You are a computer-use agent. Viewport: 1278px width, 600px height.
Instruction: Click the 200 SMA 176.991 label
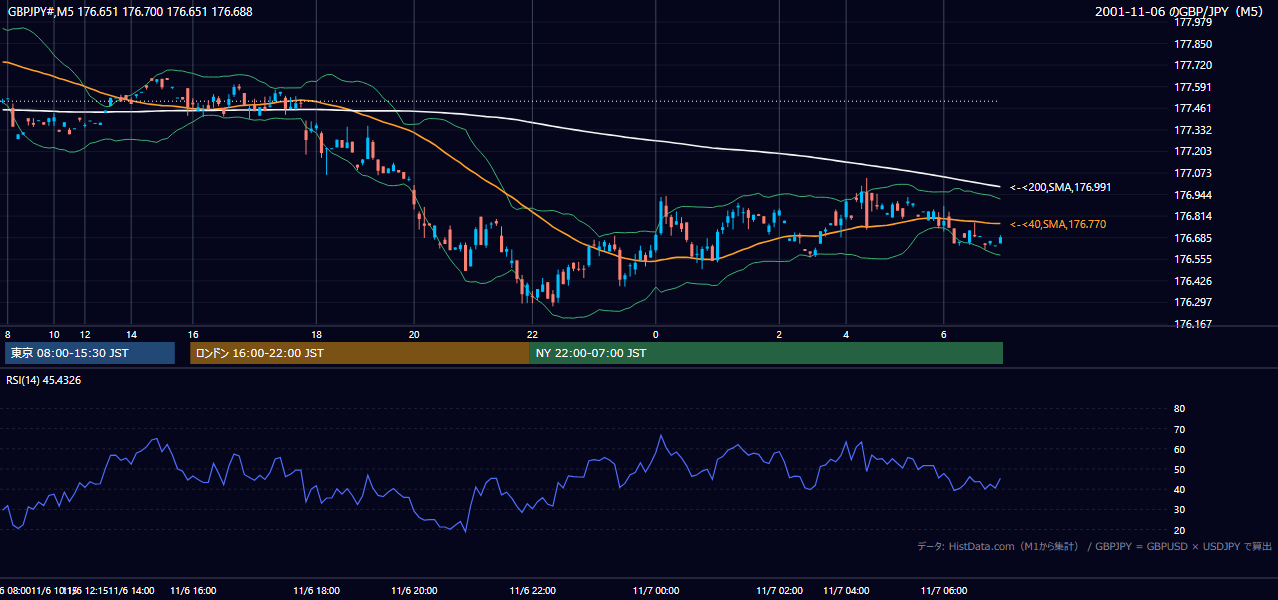click(x=1060, y=187)
